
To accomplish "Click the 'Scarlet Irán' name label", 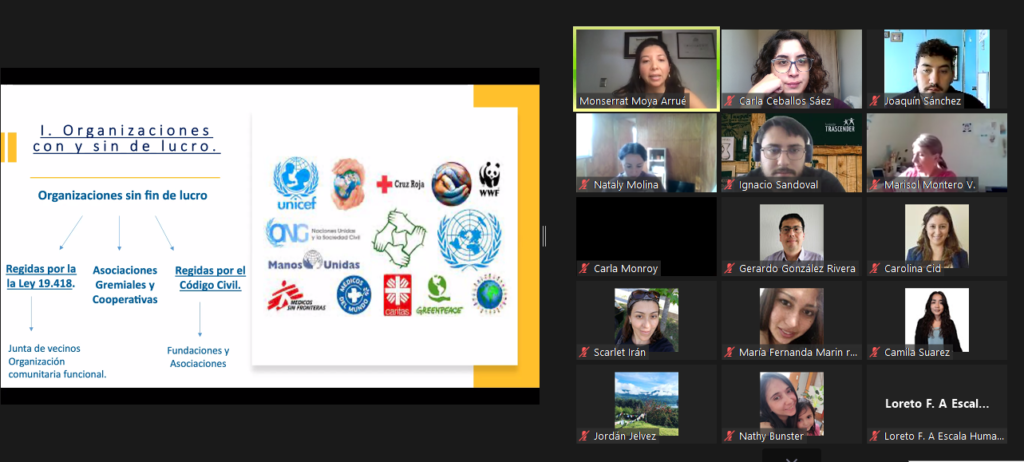I will tap(620, 352).
